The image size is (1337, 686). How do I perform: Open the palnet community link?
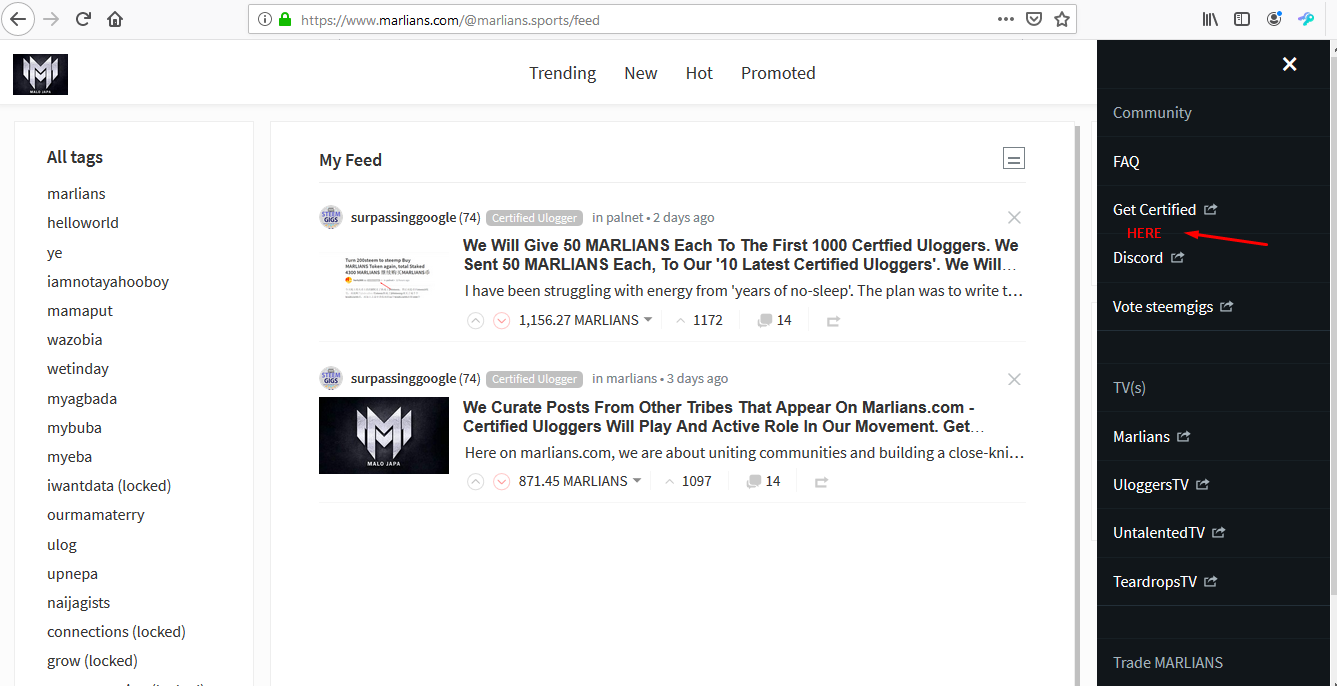(625, 217)
